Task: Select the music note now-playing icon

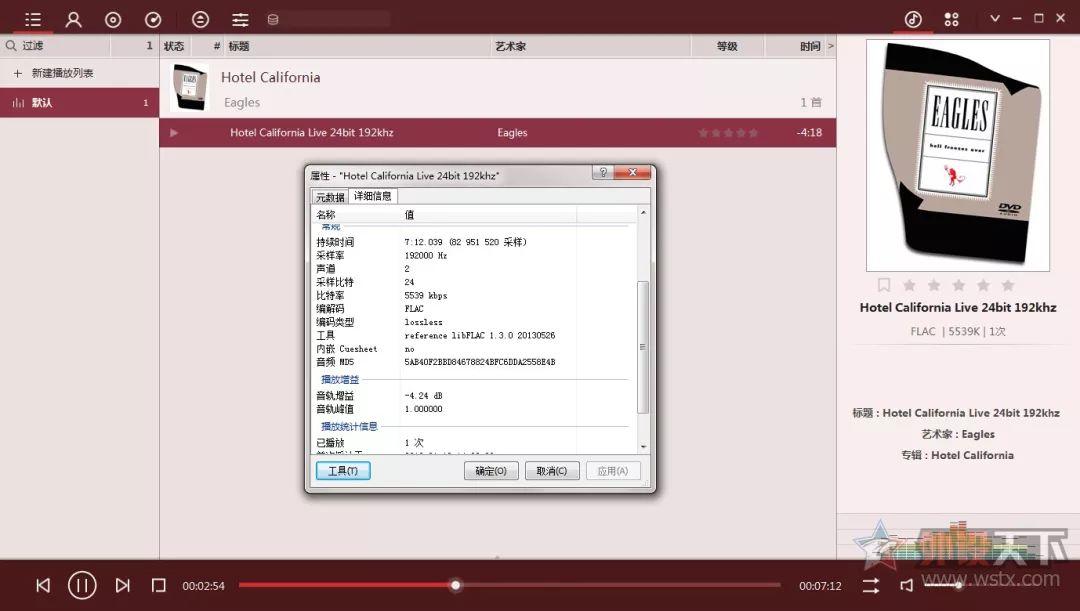Action: pyautogui.click(x=913, y=19)
